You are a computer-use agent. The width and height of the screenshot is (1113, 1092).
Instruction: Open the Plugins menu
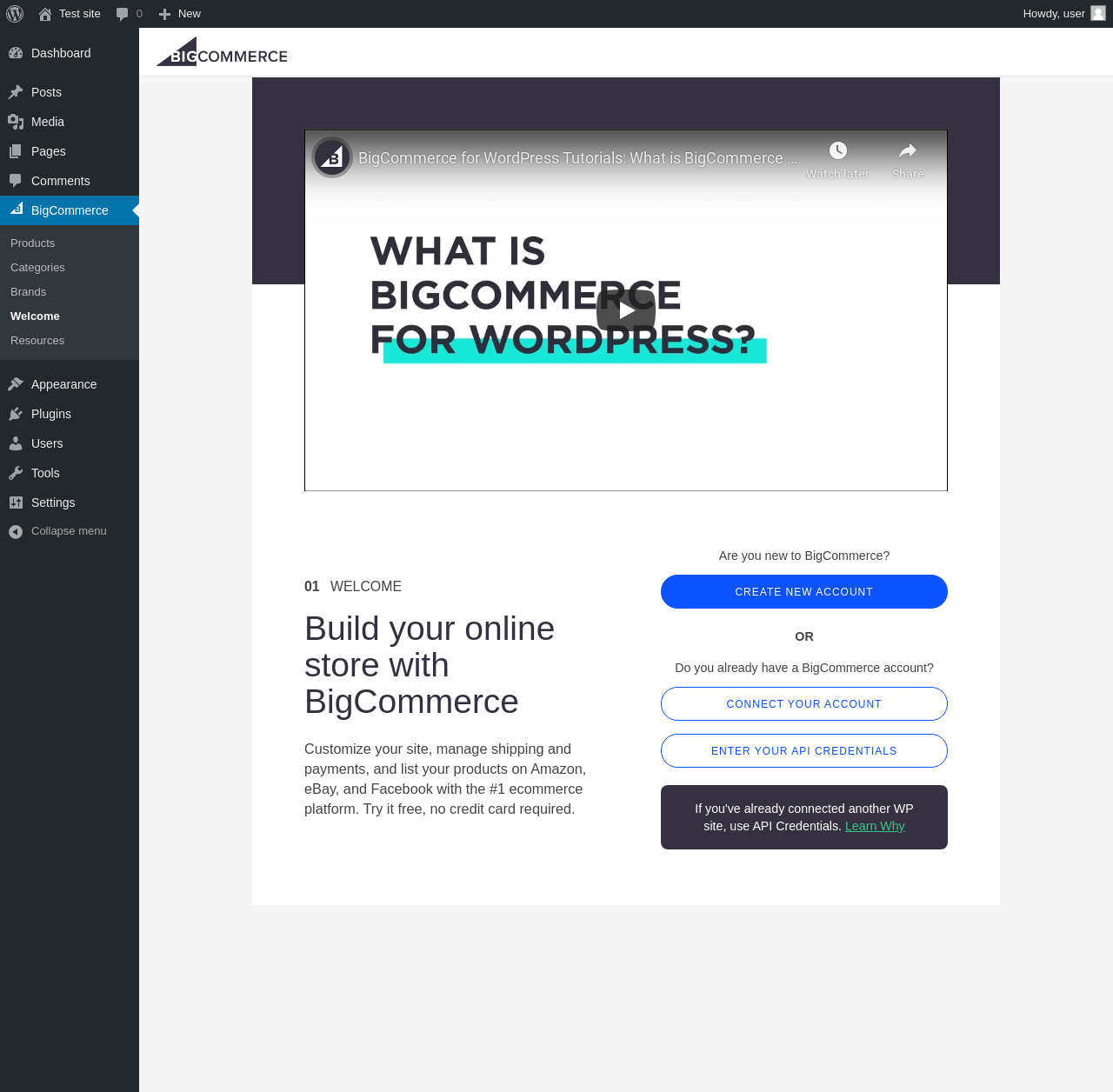coord(70,414)
